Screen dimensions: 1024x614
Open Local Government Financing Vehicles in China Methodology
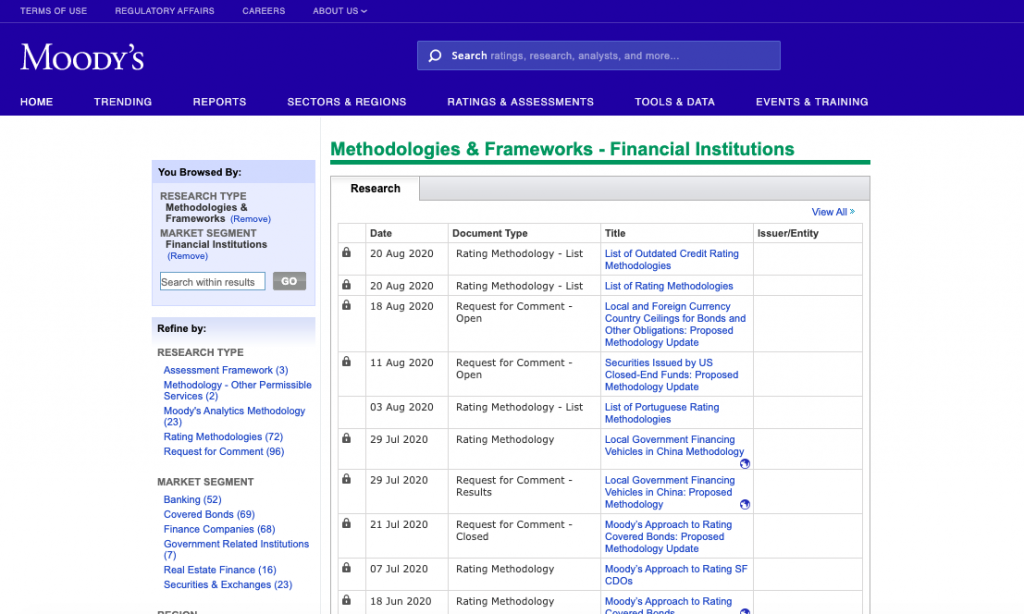pyautogui.click(x=674, y=446)
